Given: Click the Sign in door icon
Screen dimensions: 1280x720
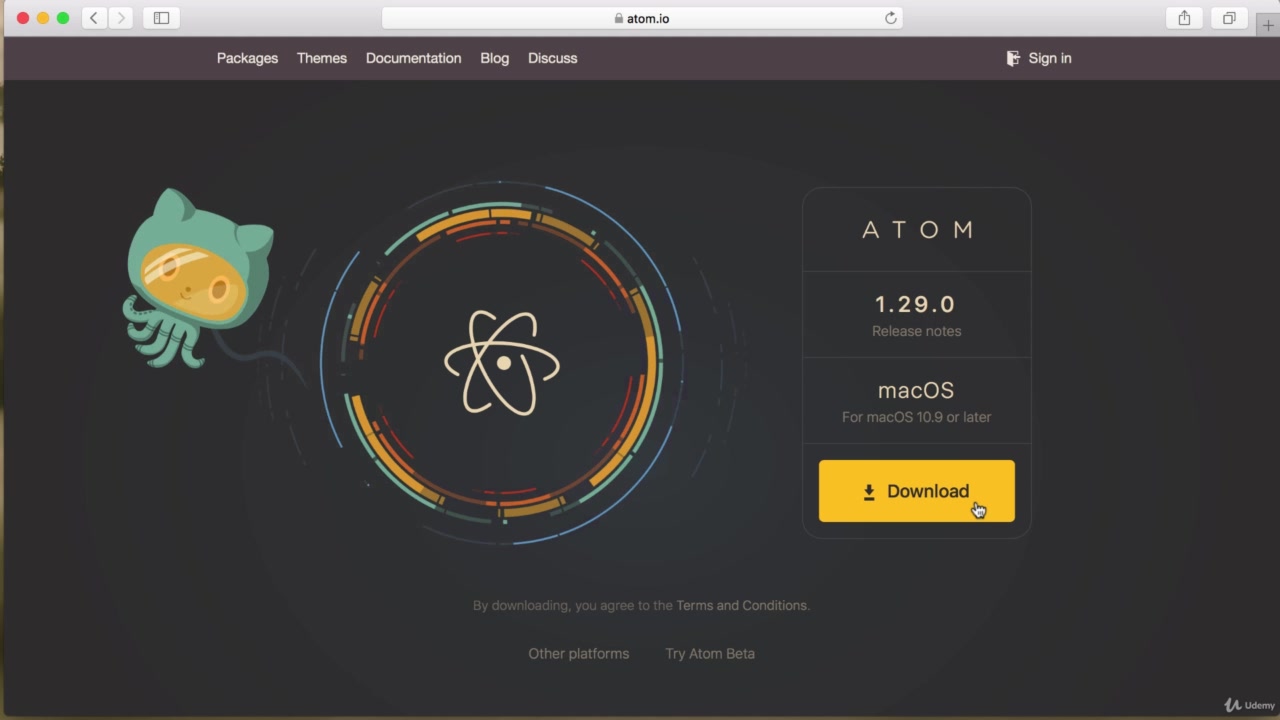Looking at the screenshot, I should click(1013, 58).
